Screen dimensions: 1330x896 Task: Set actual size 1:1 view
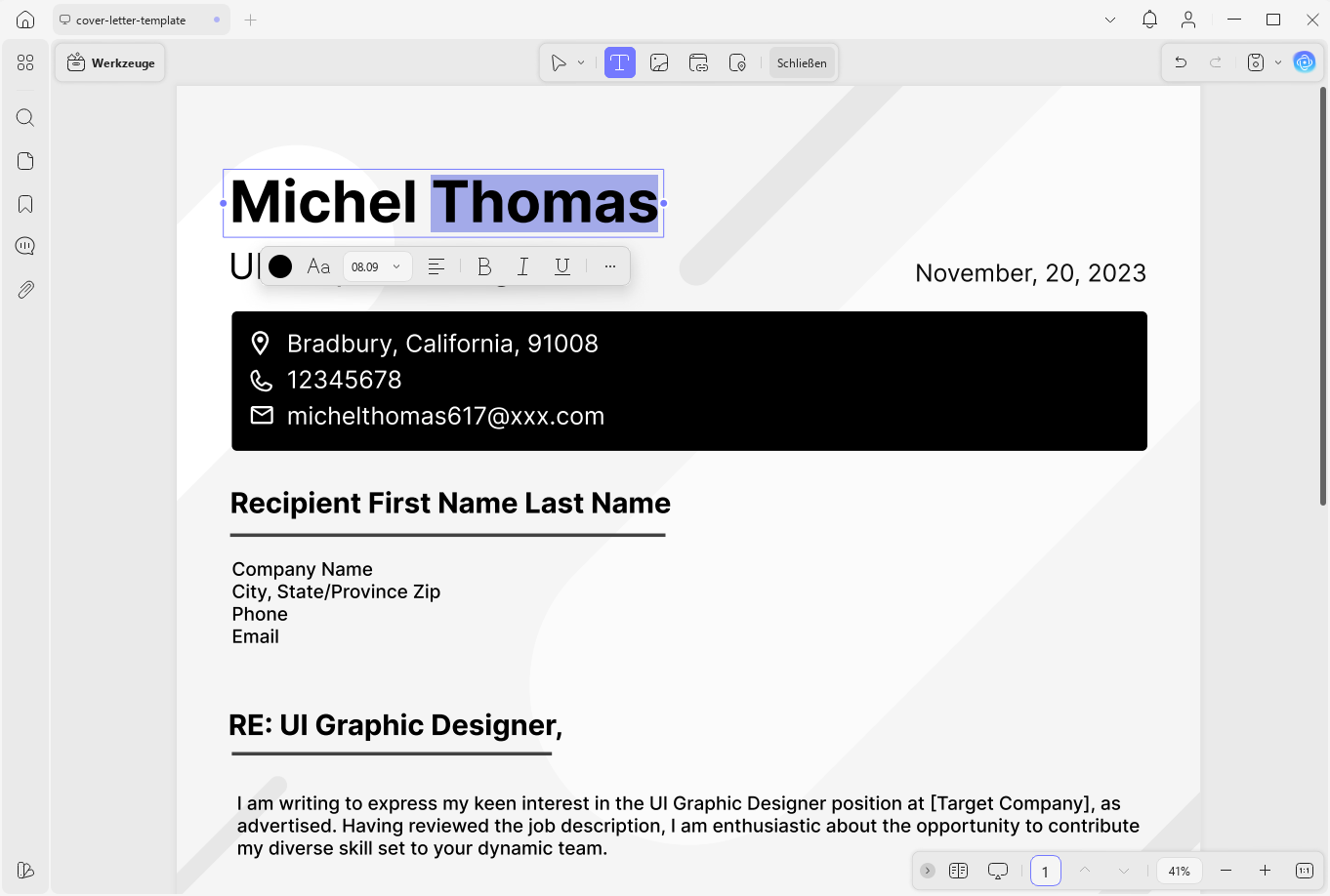(1305, 871)
